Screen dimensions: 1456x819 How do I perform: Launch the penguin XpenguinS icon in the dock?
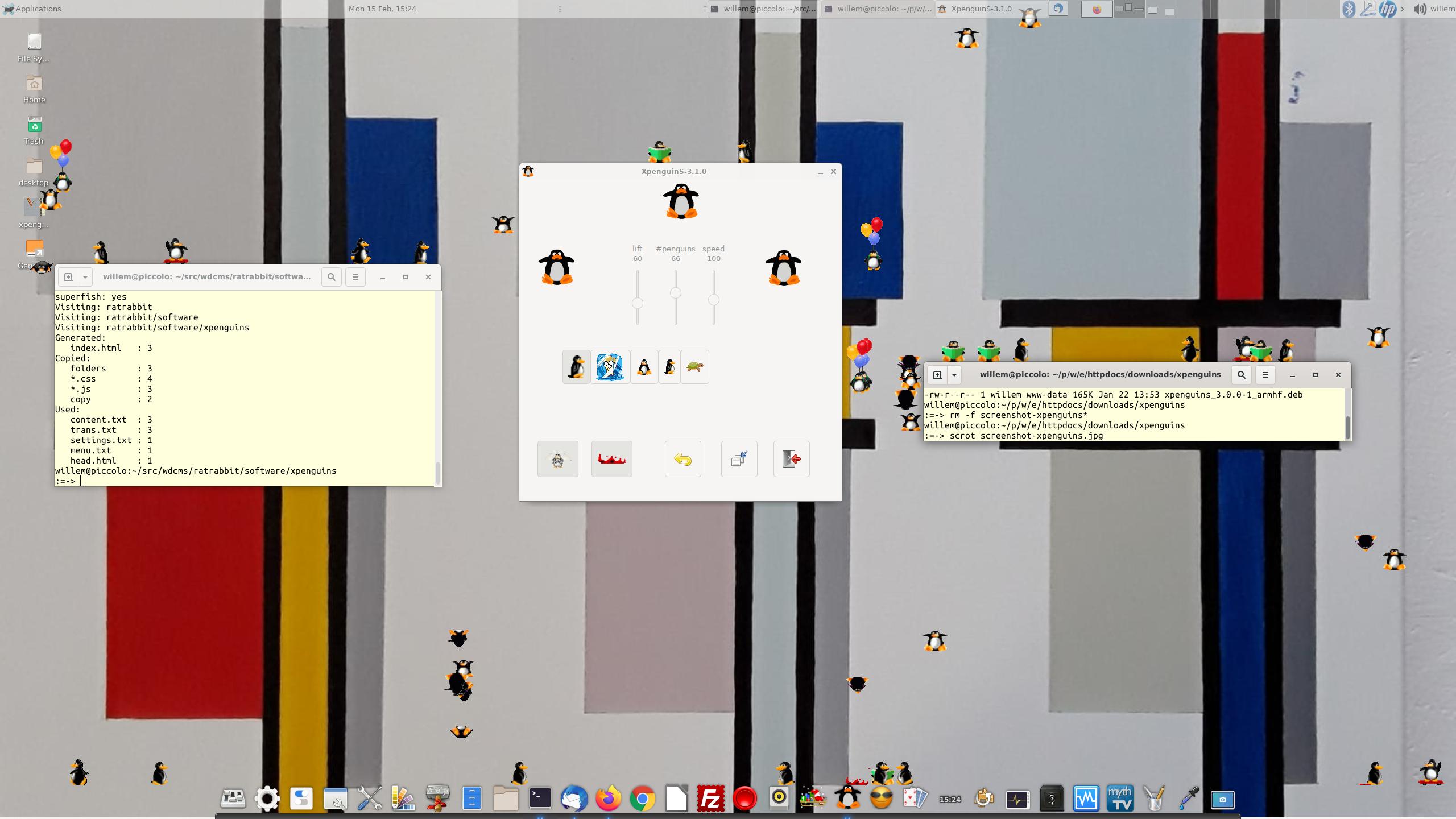847,797
